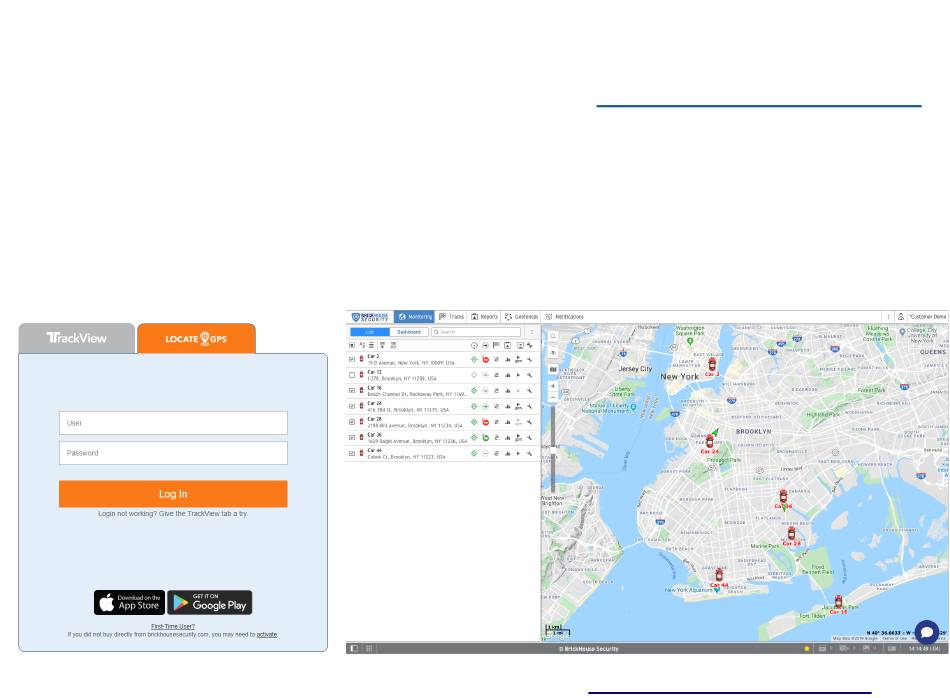Open the chat bubble widget

click(x=927, y=632)
